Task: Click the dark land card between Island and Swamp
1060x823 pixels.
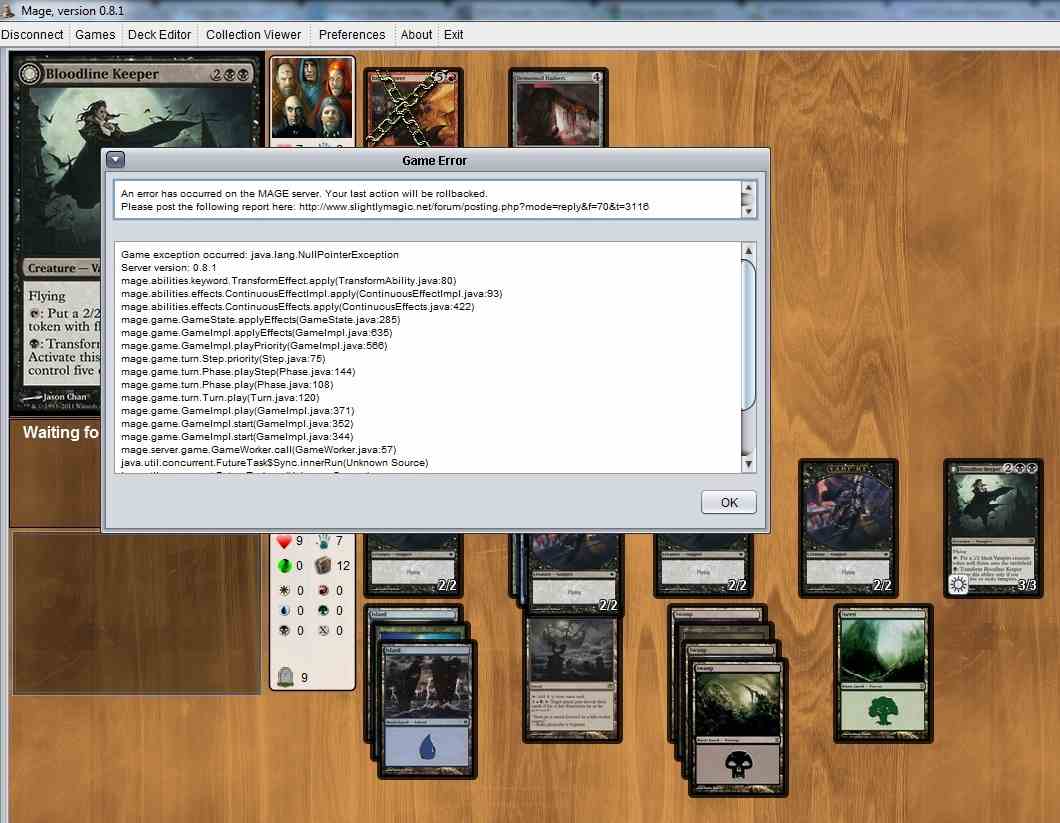Action: [x=572, y=678]
